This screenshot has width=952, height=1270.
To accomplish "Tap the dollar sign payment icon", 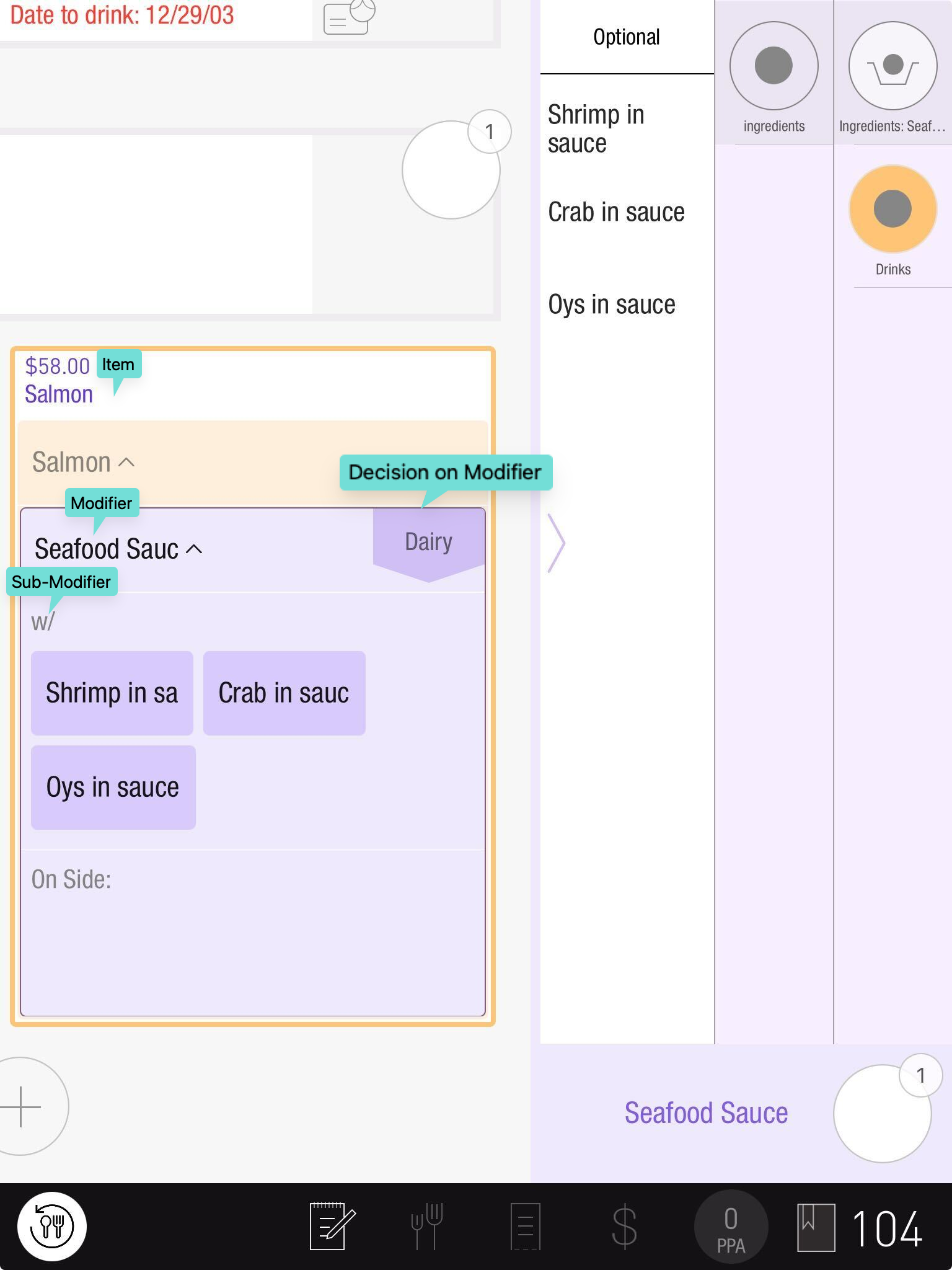I will 624,1226.
